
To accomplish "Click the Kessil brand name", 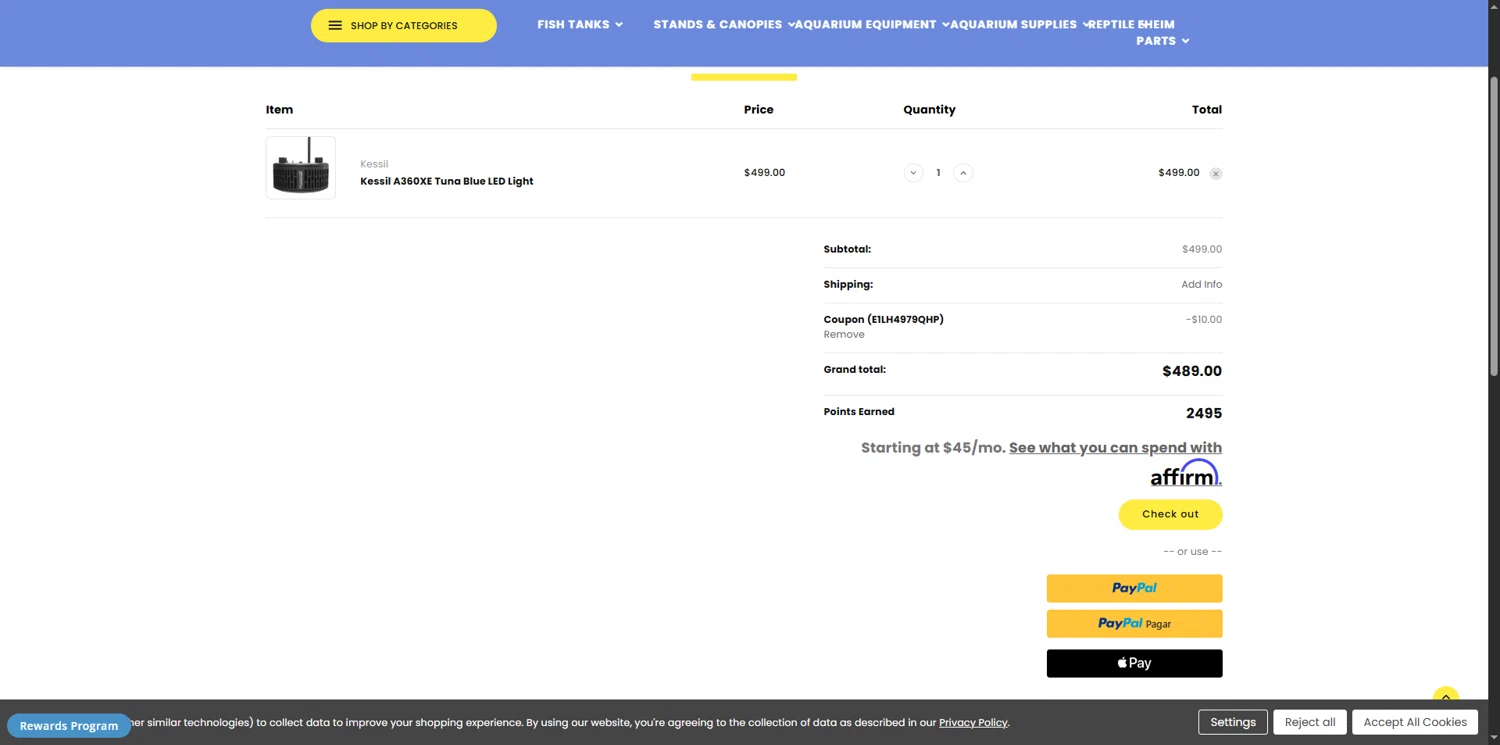I will (374, 164).
